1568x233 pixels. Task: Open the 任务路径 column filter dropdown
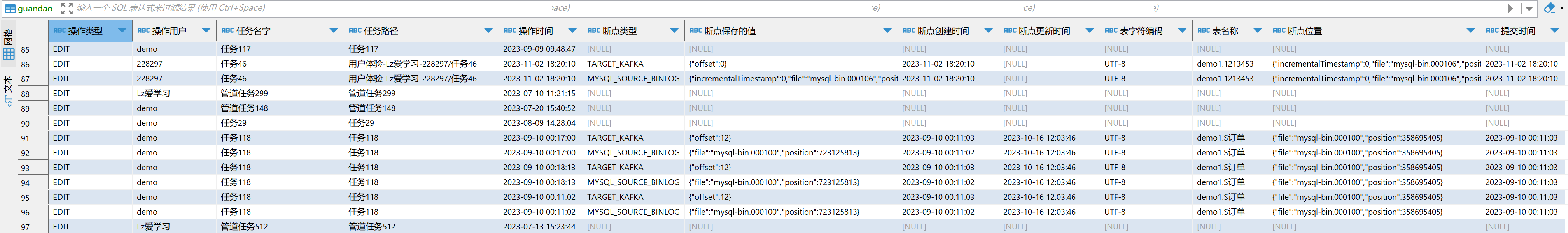pyautogui.click(x=488, y=30)
